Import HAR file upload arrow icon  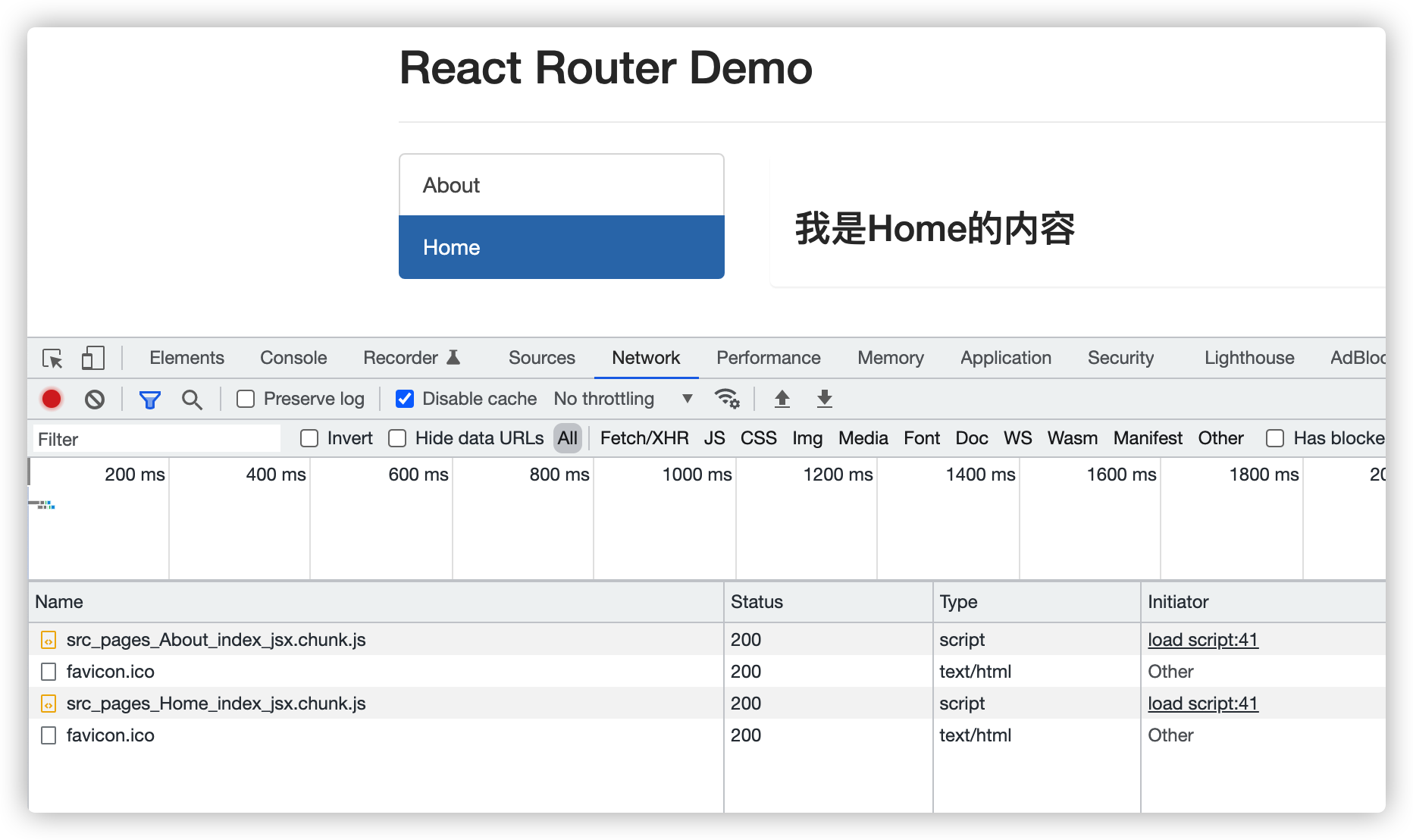click(782, 399)
